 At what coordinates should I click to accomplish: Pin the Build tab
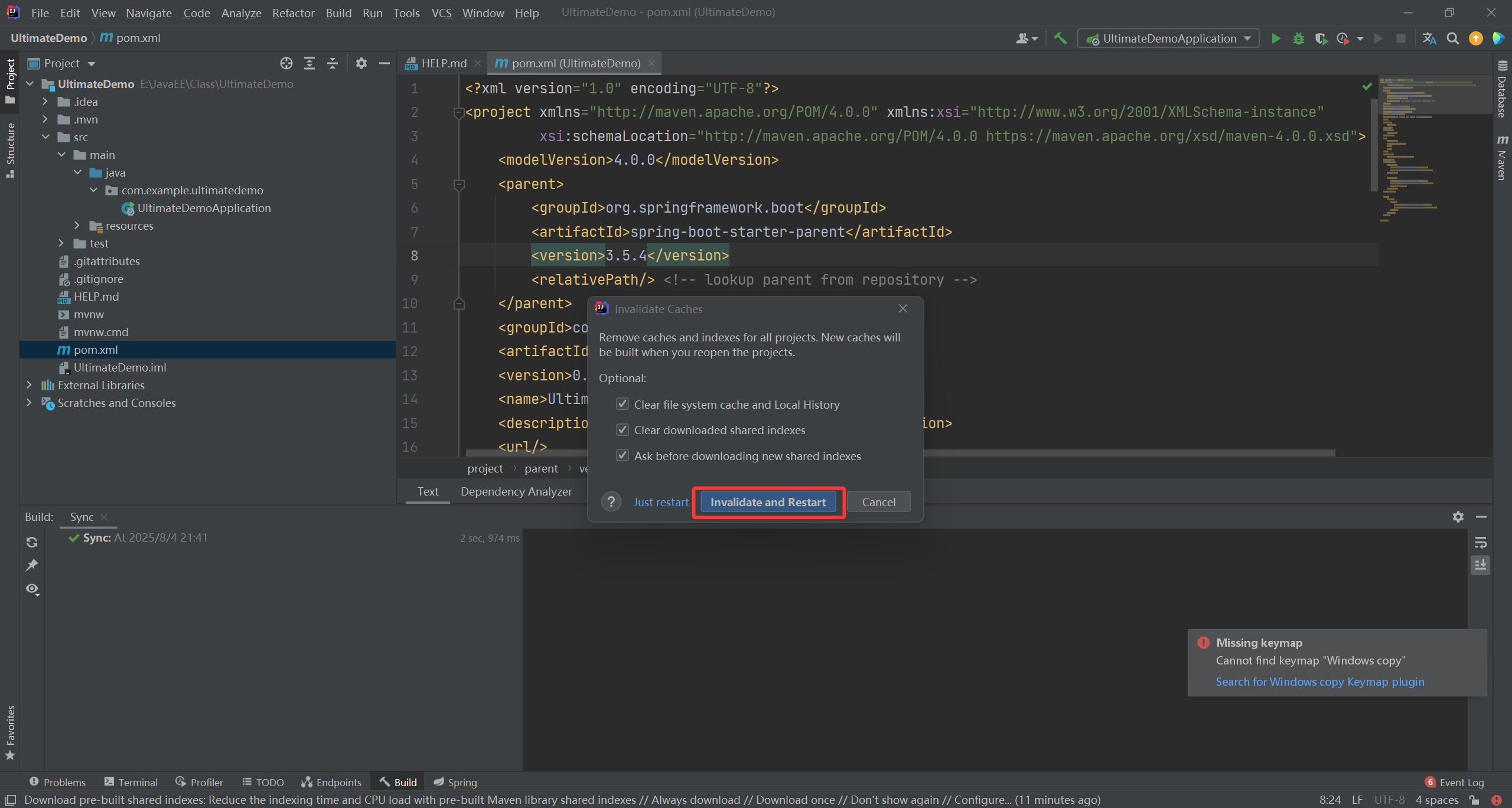pos(32,565)
